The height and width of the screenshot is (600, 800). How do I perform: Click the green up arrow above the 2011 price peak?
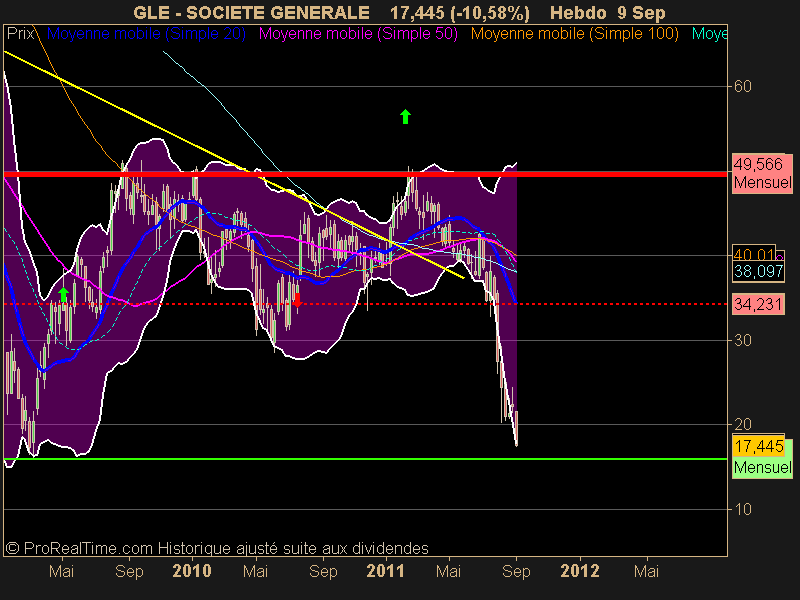405,116
